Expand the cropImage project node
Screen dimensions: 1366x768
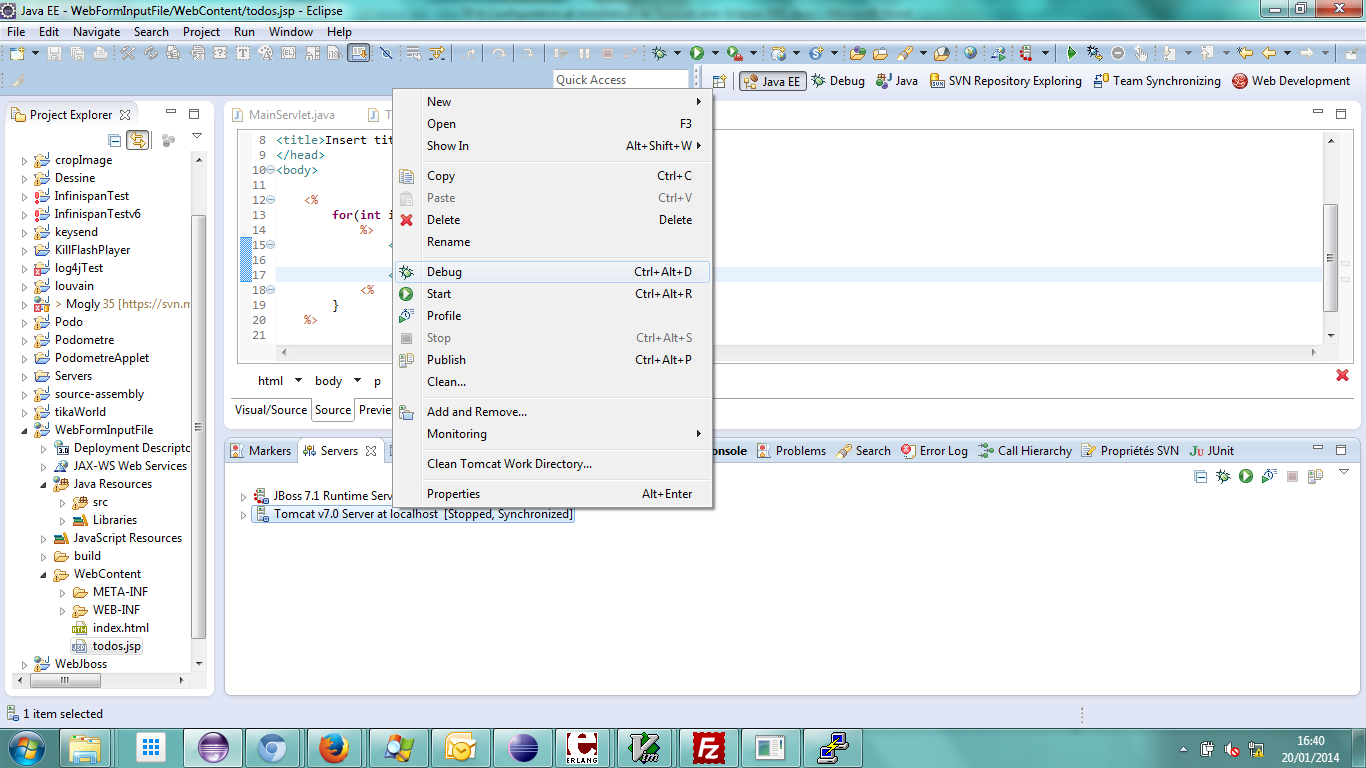click(x=25, y=160)
